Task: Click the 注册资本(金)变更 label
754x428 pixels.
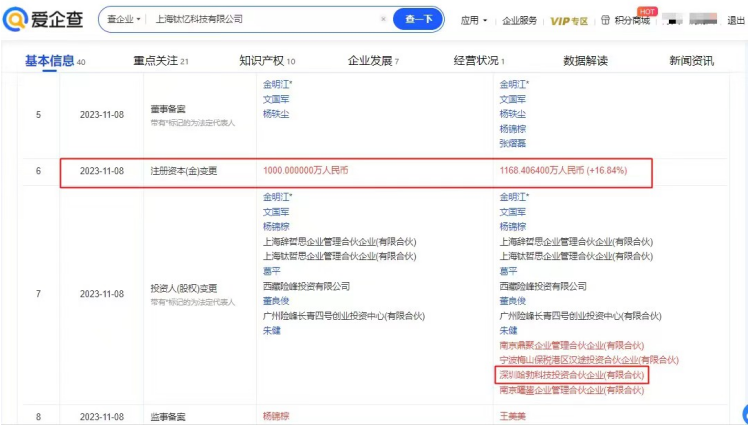Action: pos(184,171)
